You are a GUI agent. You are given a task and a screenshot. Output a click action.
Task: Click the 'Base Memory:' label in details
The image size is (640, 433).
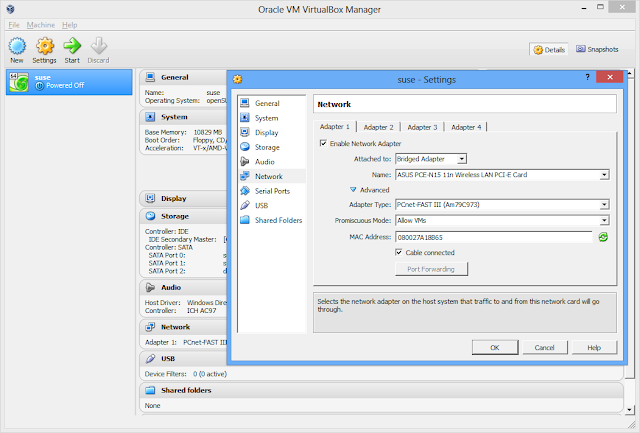pyautogui.click(x=165, y=132)
